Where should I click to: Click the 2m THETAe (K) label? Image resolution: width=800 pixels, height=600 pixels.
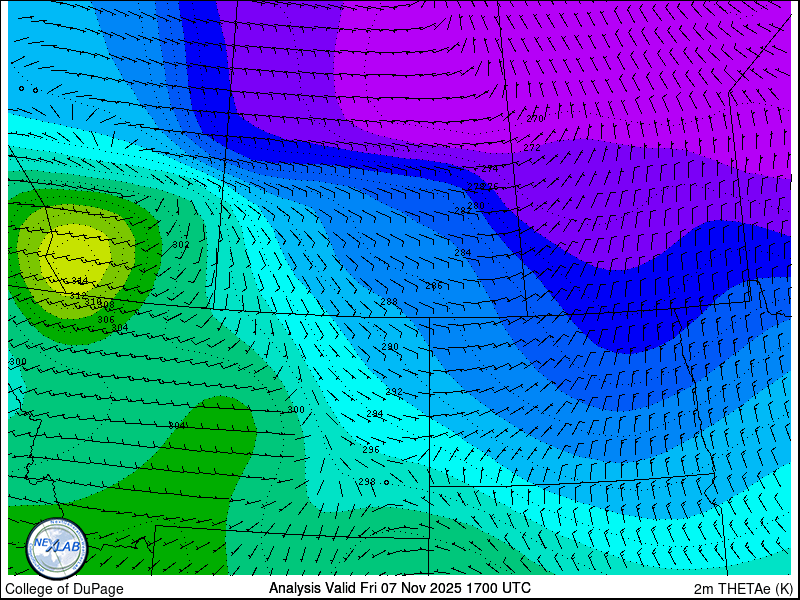click(744, 589)
